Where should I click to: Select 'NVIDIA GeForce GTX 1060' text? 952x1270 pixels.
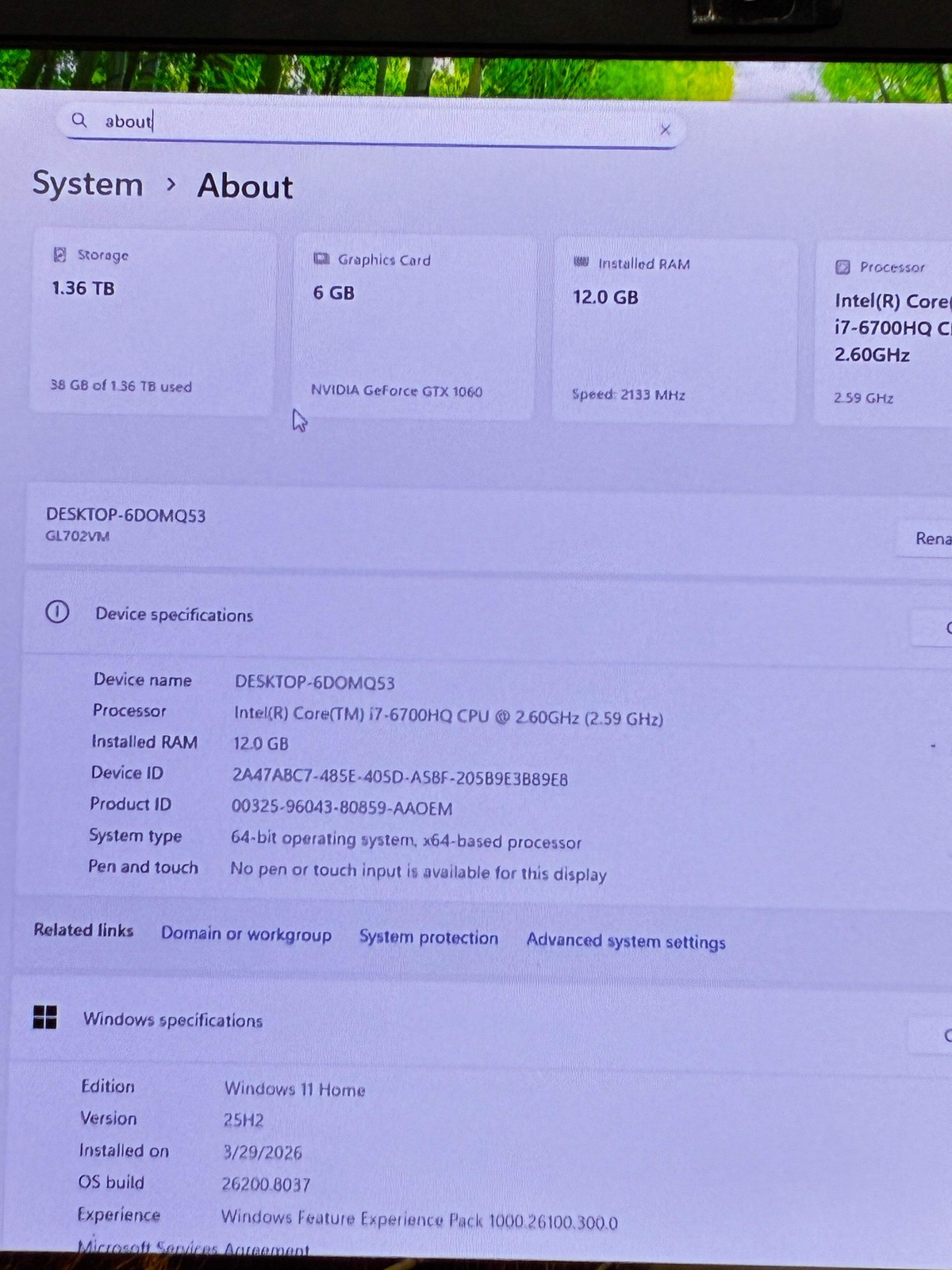(x=397, y=391)
